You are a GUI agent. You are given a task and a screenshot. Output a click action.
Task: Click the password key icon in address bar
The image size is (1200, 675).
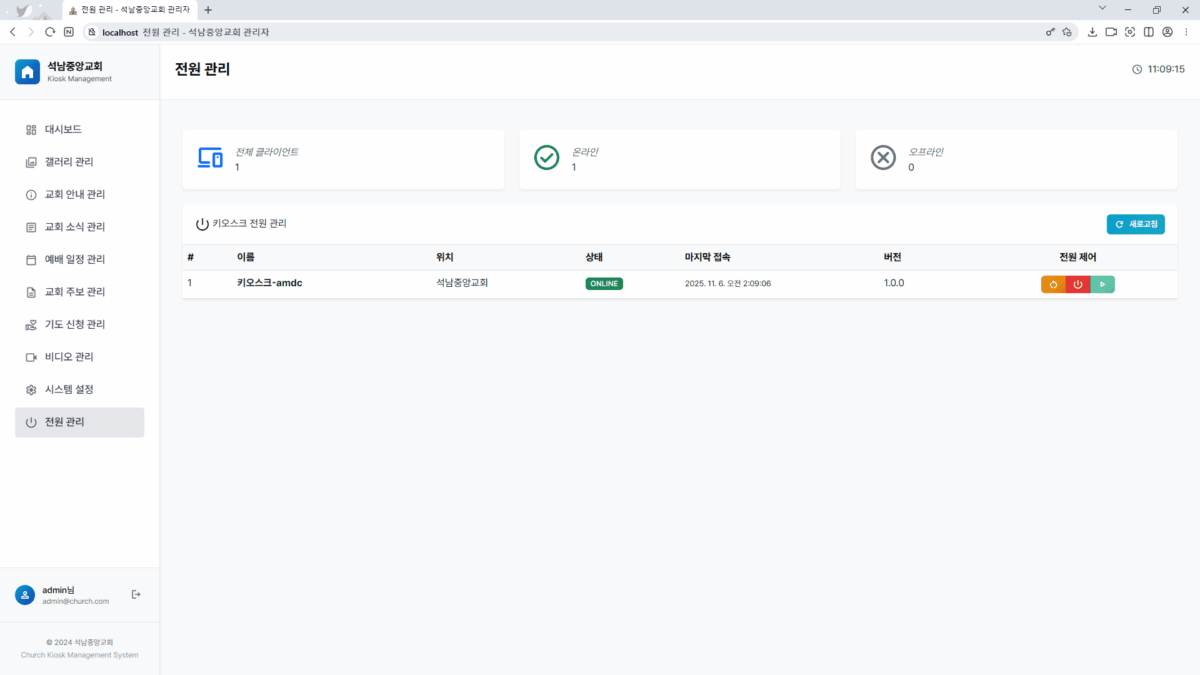tap(1050, 32)
